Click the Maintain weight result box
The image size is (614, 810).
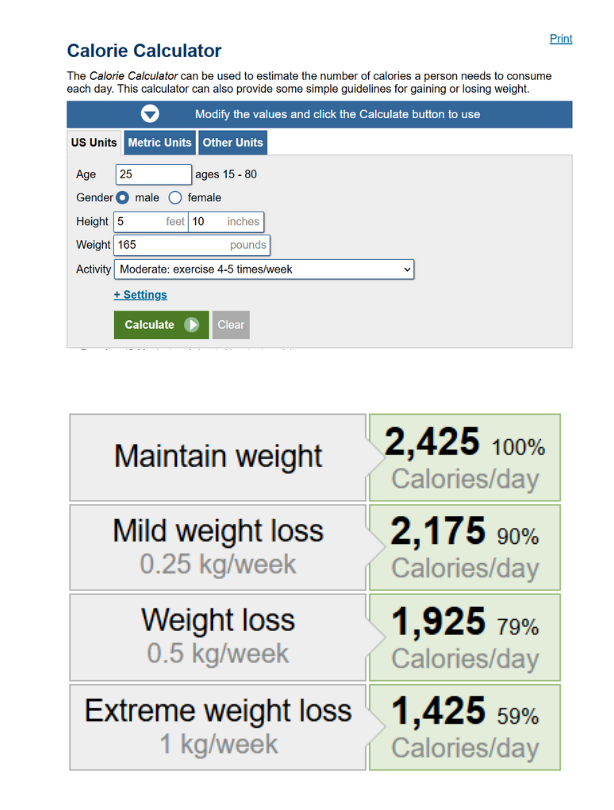click(x=216, y=456)
